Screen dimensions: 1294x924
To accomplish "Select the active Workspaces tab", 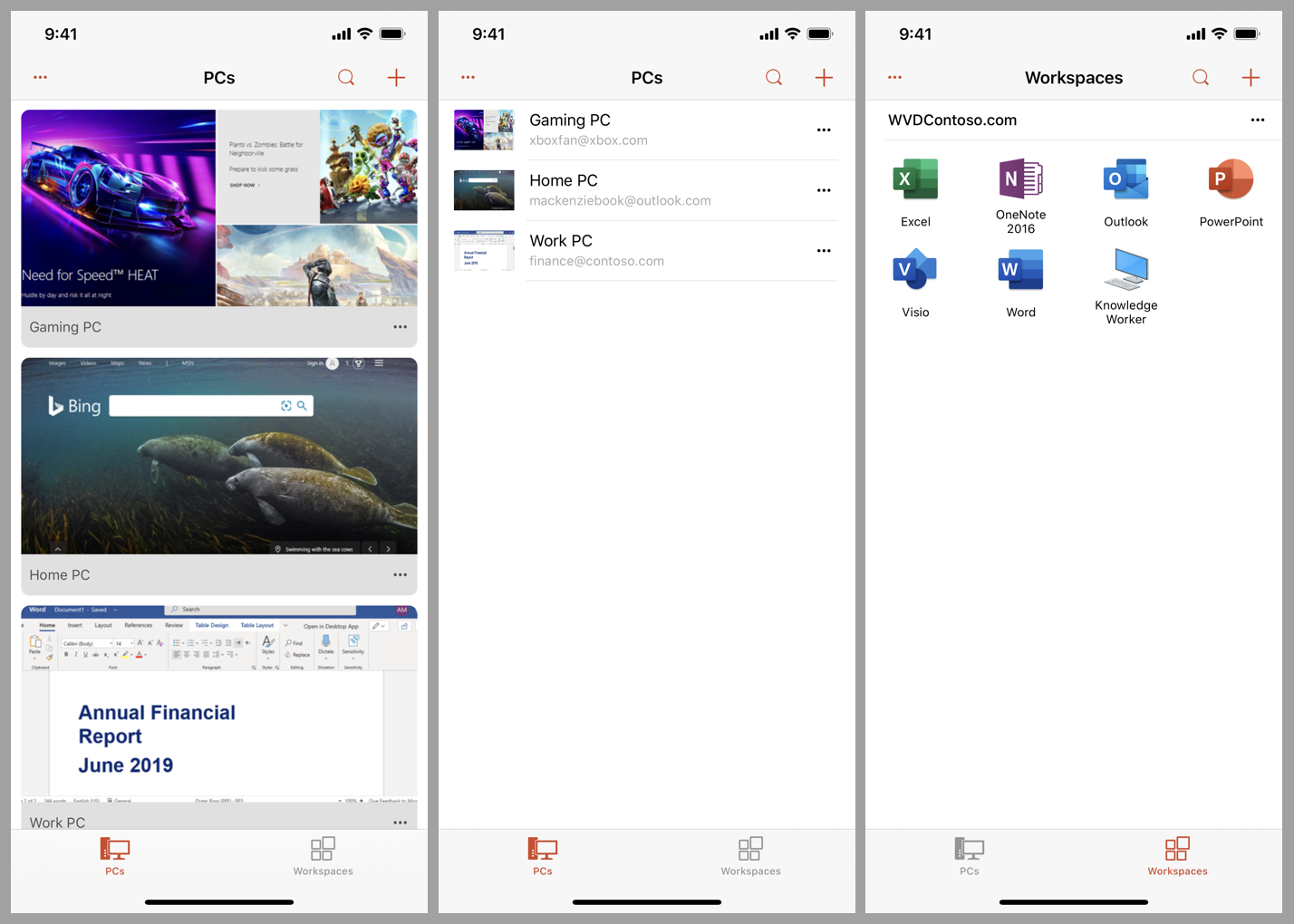I will 1177,856.
